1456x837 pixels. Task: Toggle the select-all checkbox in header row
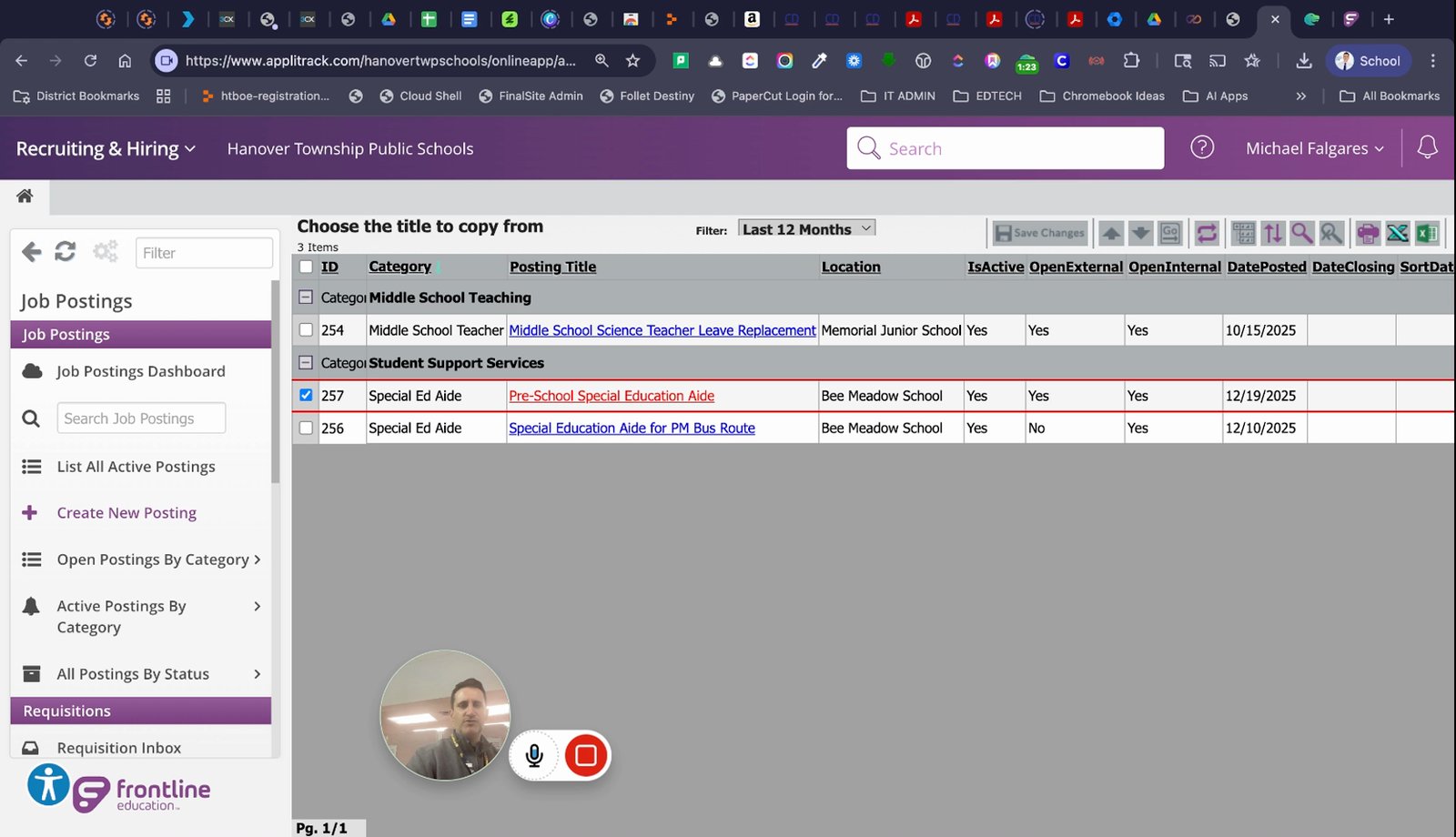coord(306,267)
